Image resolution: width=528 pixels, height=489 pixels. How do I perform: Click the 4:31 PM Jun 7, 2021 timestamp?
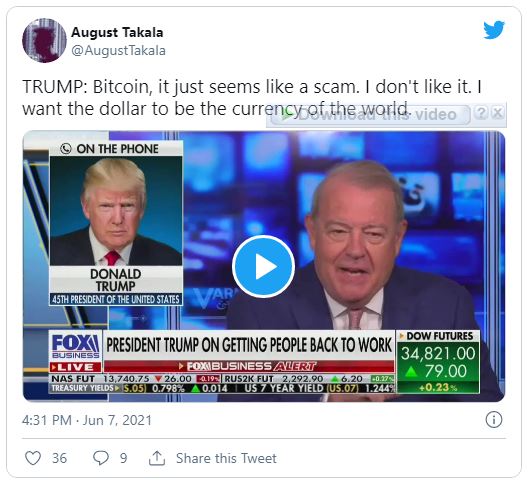87,420
